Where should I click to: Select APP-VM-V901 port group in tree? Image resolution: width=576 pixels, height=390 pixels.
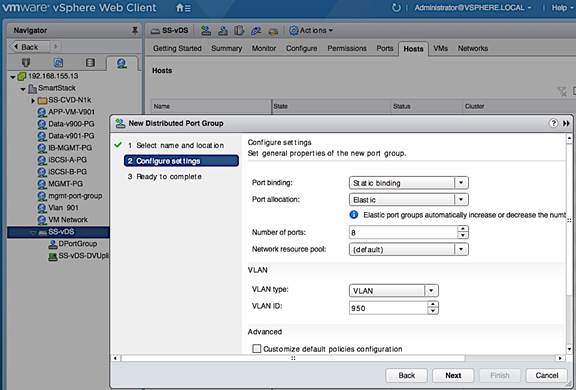(71, 112)
